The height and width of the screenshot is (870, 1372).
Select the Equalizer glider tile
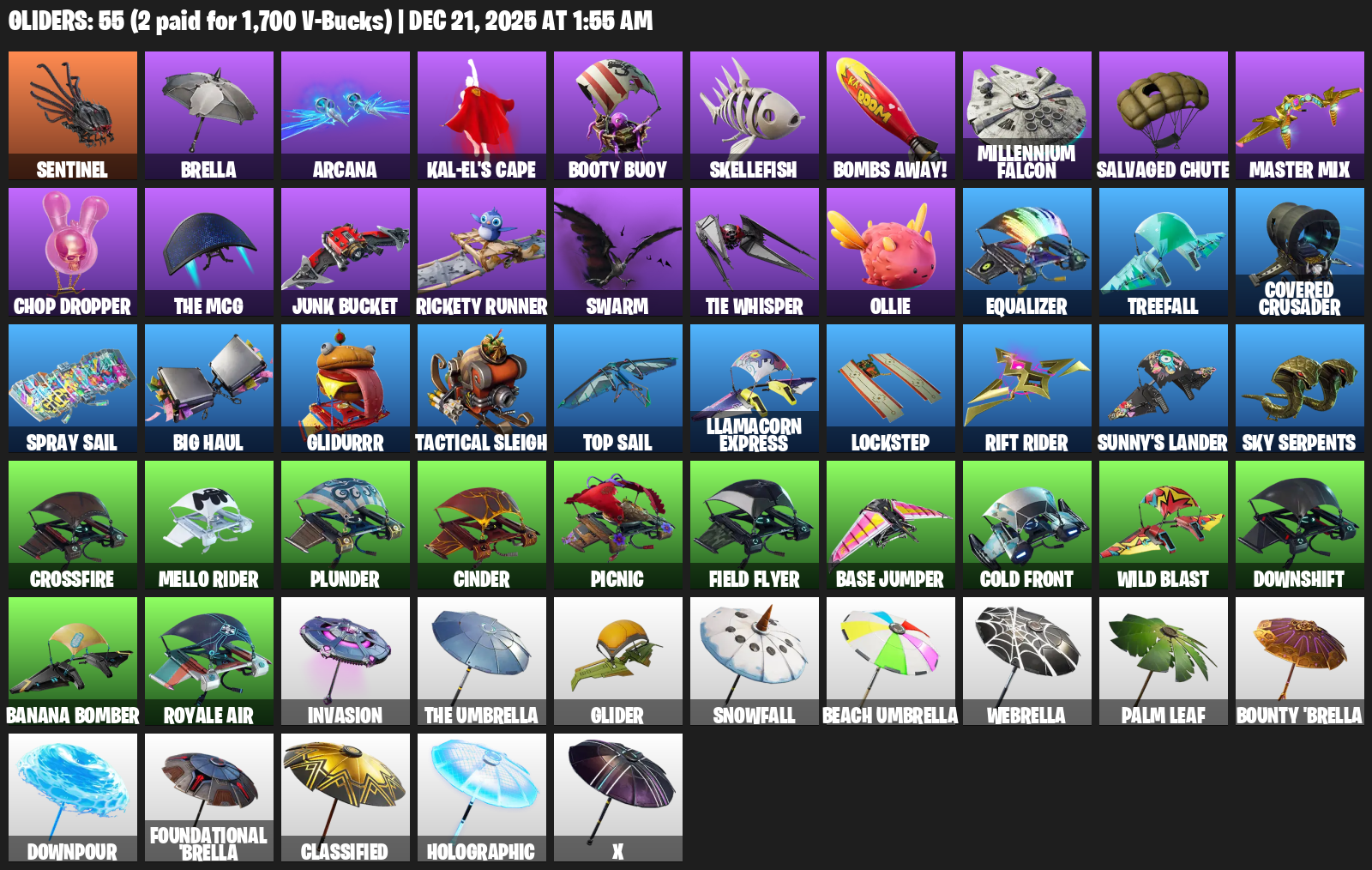[1027, 252]
